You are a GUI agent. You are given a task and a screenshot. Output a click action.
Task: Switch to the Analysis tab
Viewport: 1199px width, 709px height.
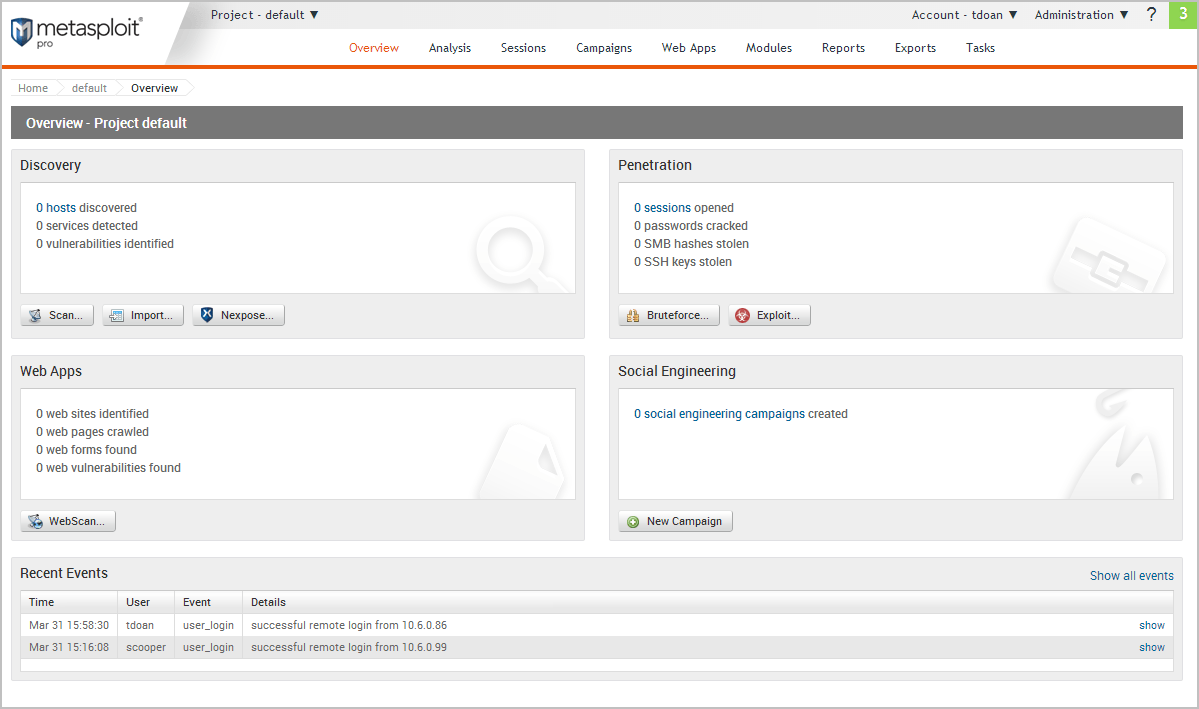coord(450,48)
